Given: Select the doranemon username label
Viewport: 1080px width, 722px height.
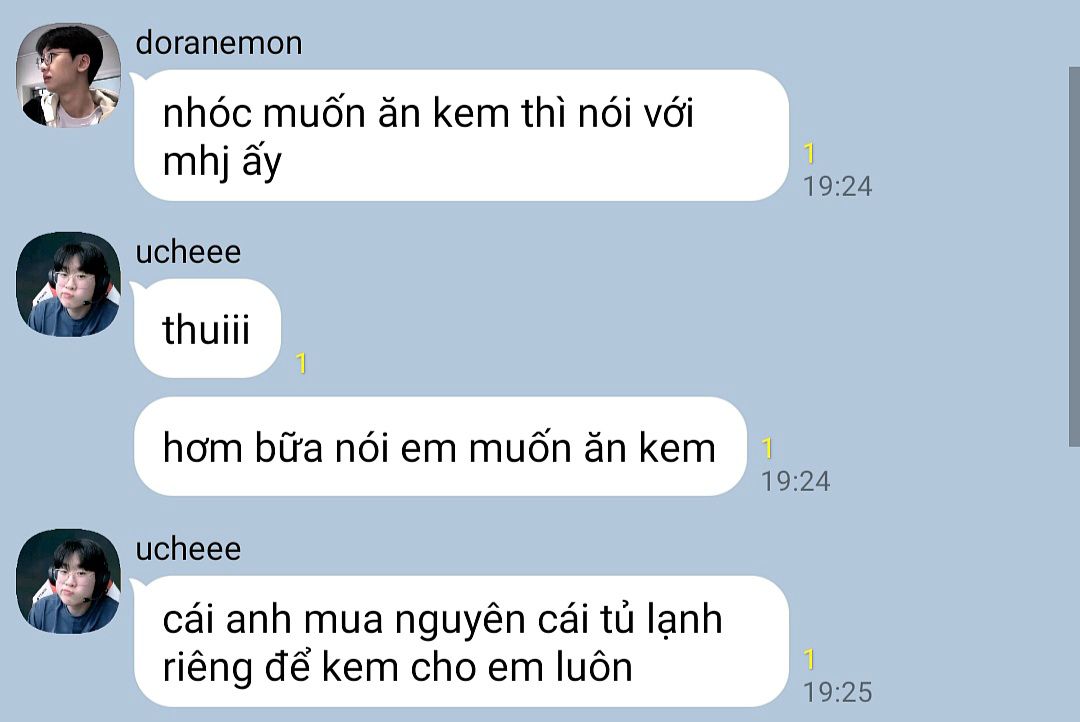Looking at the screenshot, I should [218, 43].
